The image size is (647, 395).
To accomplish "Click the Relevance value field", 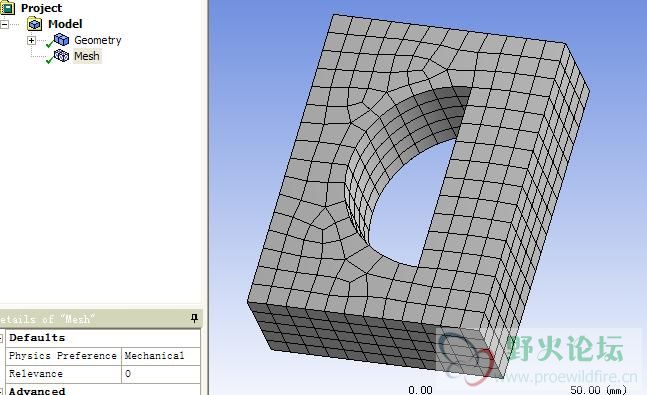I will tap(161, 374).
